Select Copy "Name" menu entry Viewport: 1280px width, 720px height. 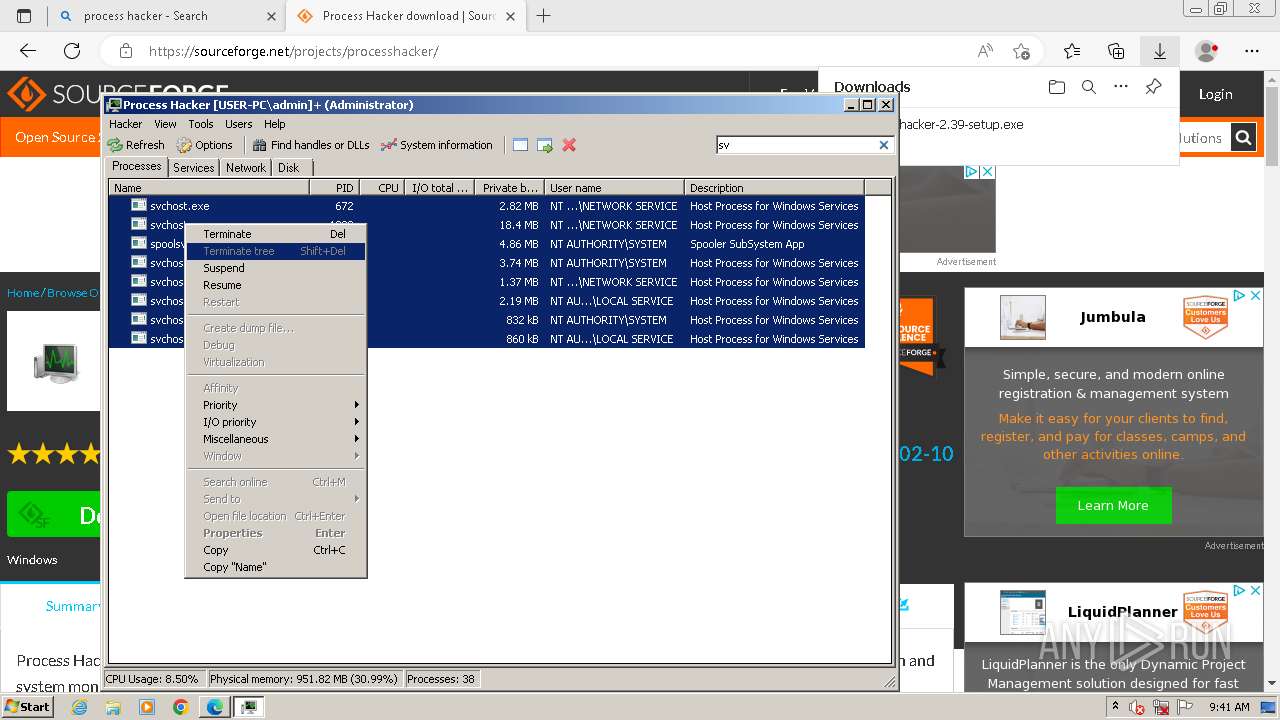276,567
